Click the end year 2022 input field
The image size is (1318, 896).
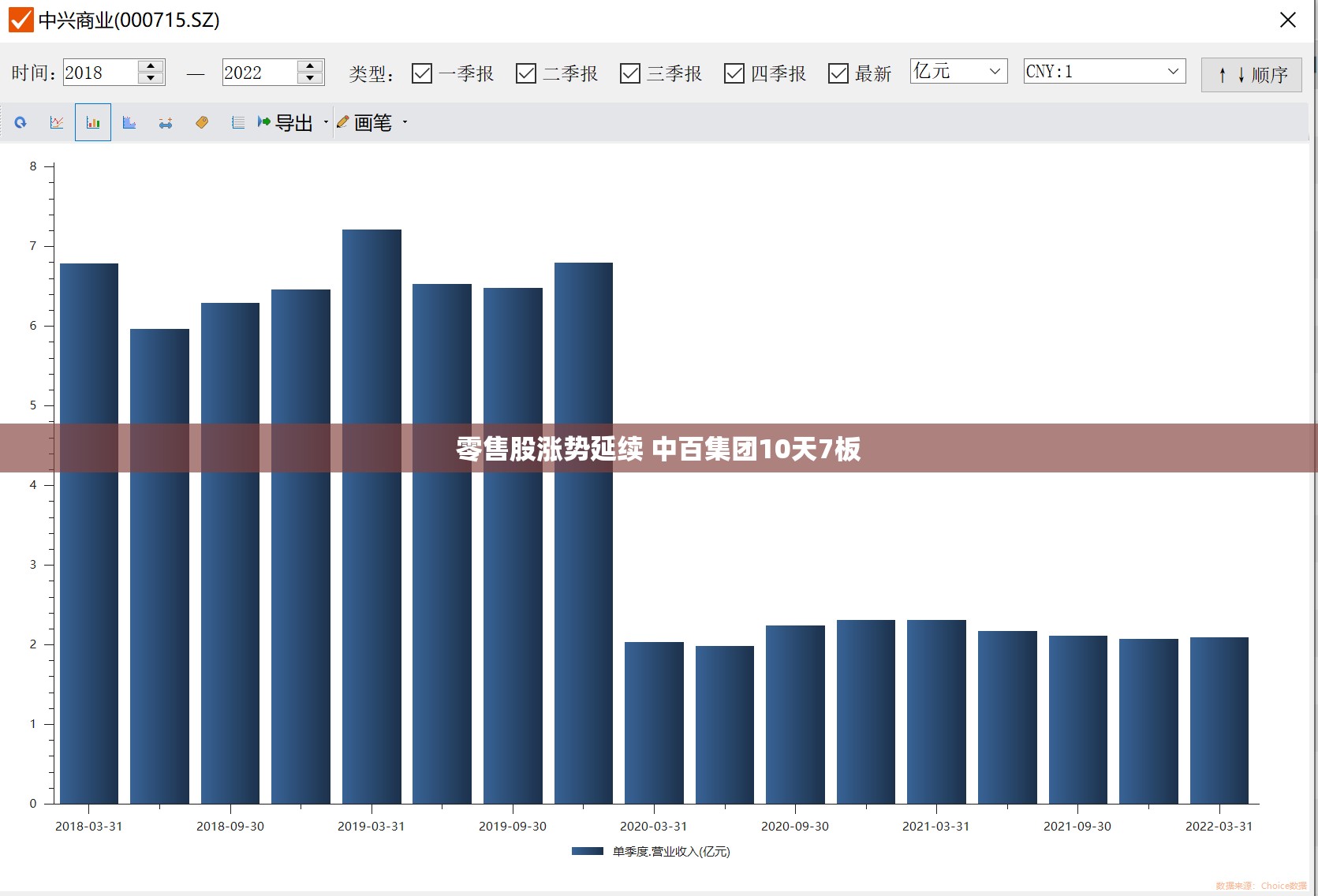coord(260,73)
